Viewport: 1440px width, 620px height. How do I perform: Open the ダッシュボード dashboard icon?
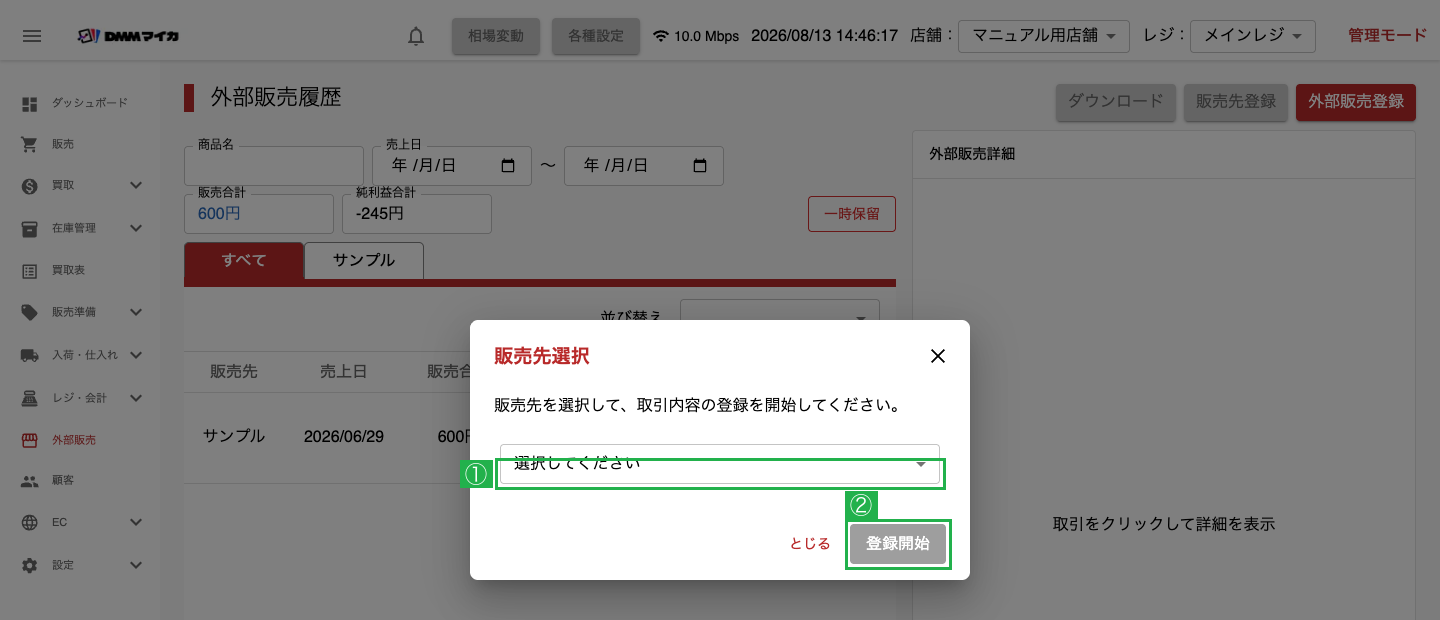30,103
